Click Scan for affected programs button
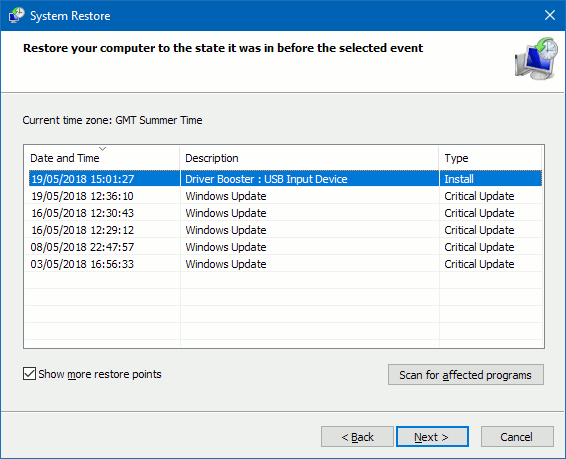 [466, 375]
